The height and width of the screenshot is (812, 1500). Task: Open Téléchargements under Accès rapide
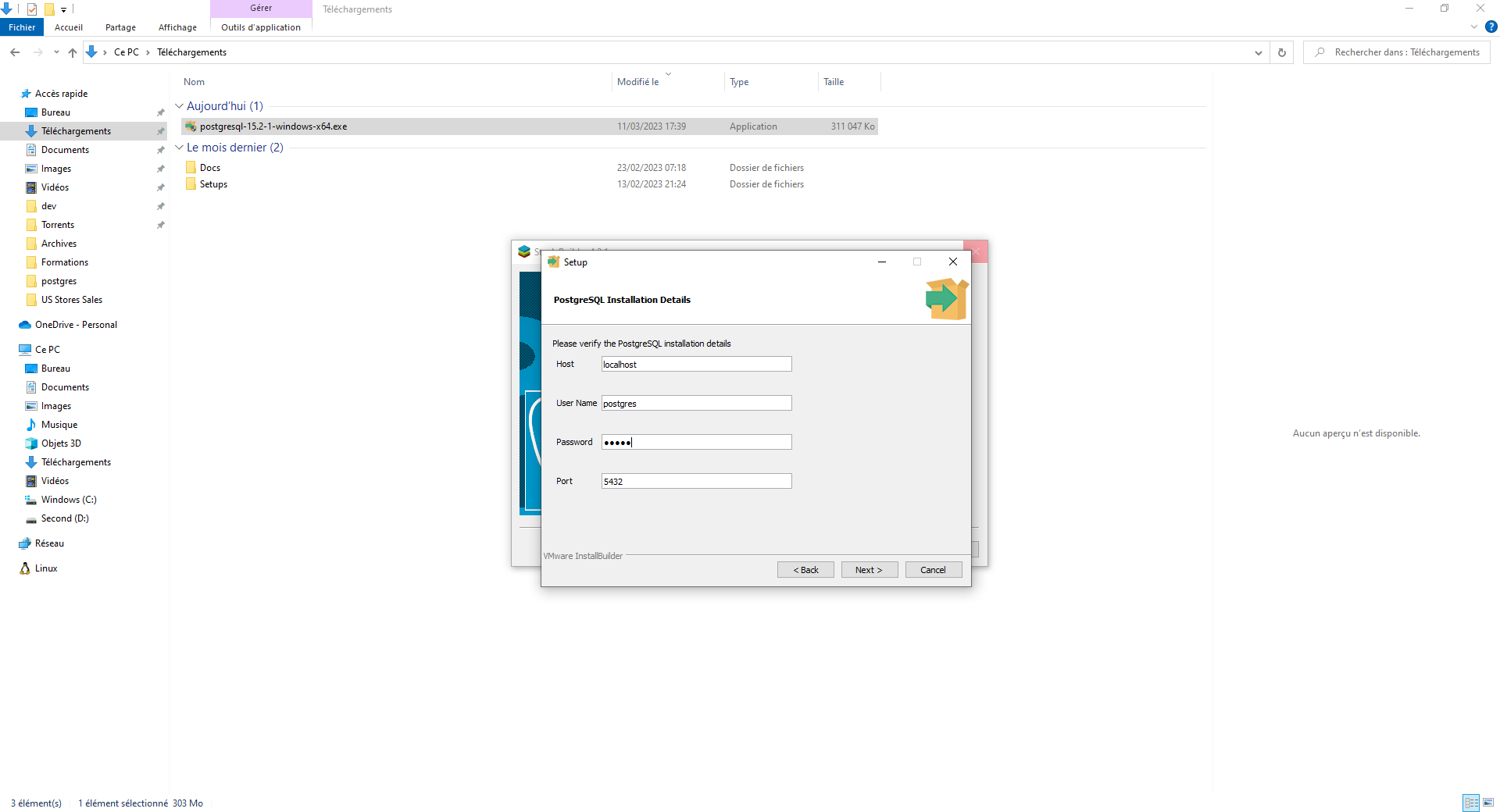[x=76, y=131]
